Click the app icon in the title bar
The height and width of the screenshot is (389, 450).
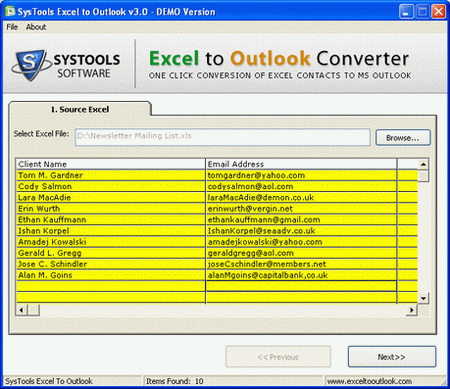[10, 11]
